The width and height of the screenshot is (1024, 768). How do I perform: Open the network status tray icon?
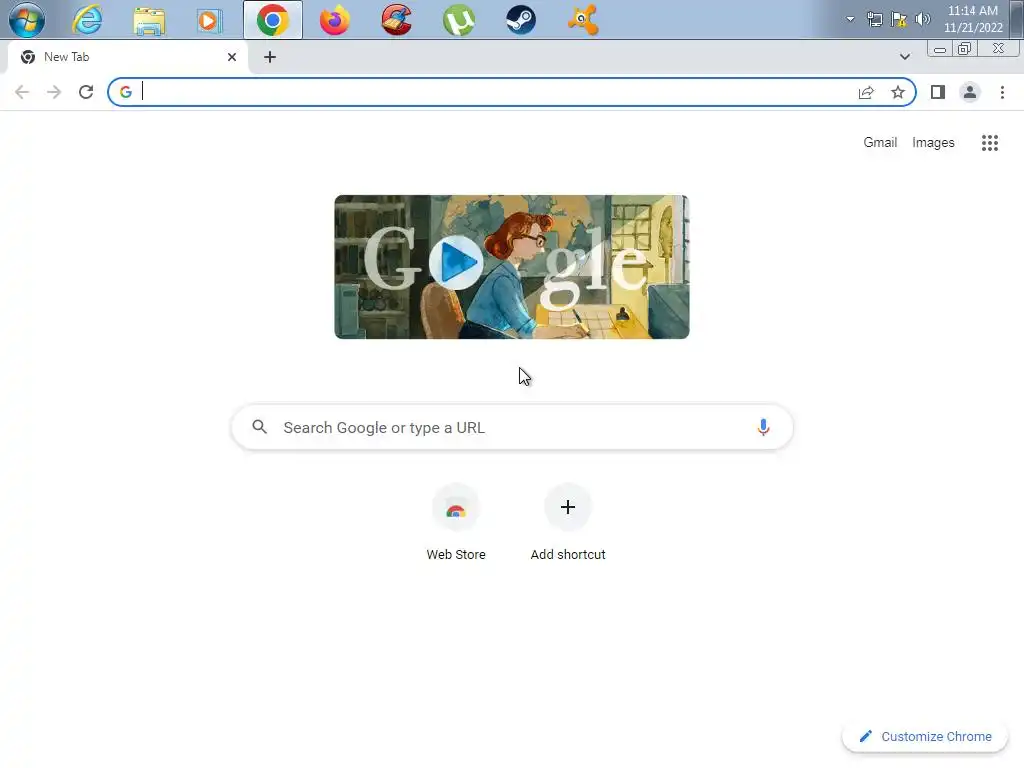[874, 19]
